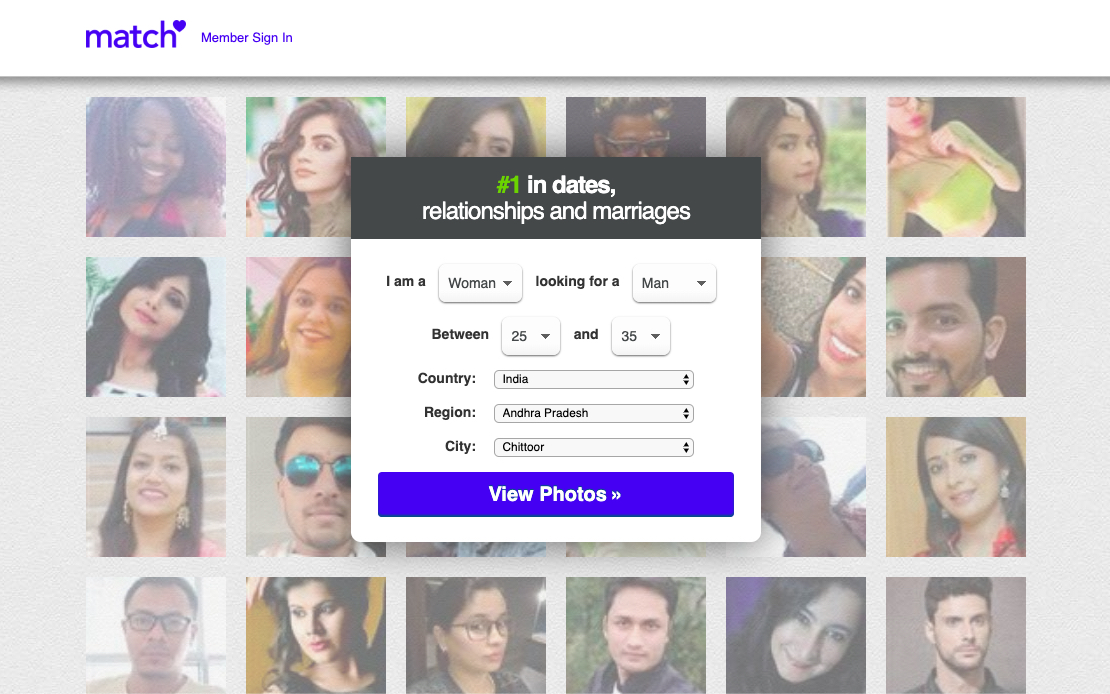Viewport: 1110px width, 694px height.
Task: Click the 'looking for a' label
Action: click(577, 282)
